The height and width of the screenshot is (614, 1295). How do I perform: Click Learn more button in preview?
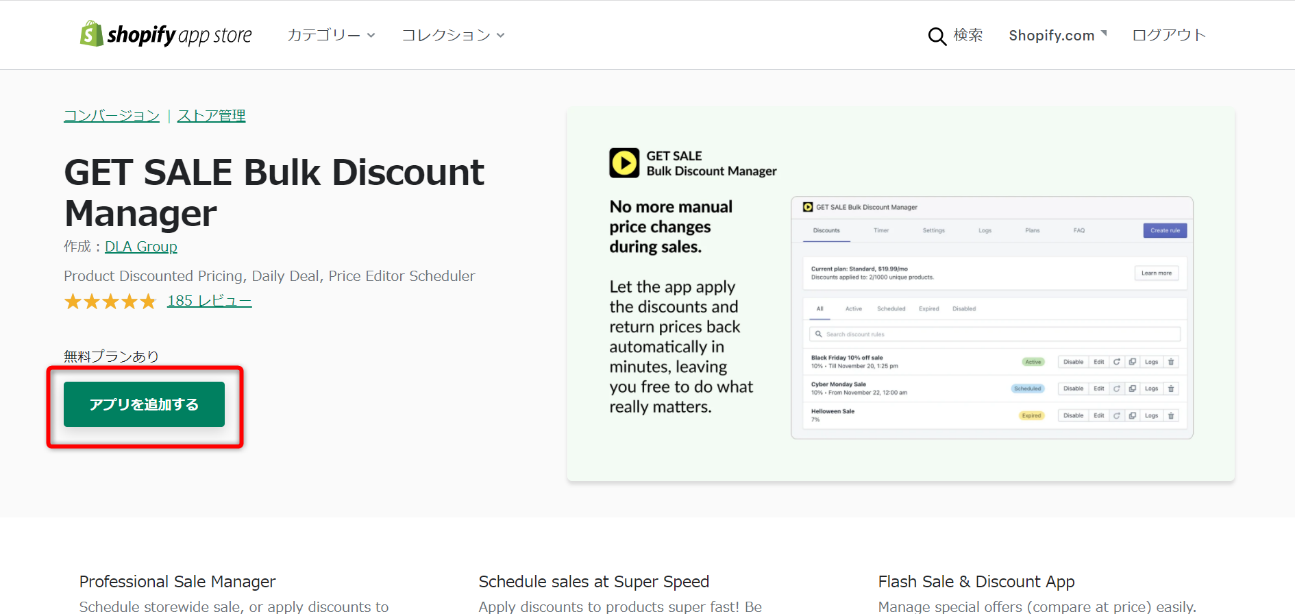coord(1156,273)
